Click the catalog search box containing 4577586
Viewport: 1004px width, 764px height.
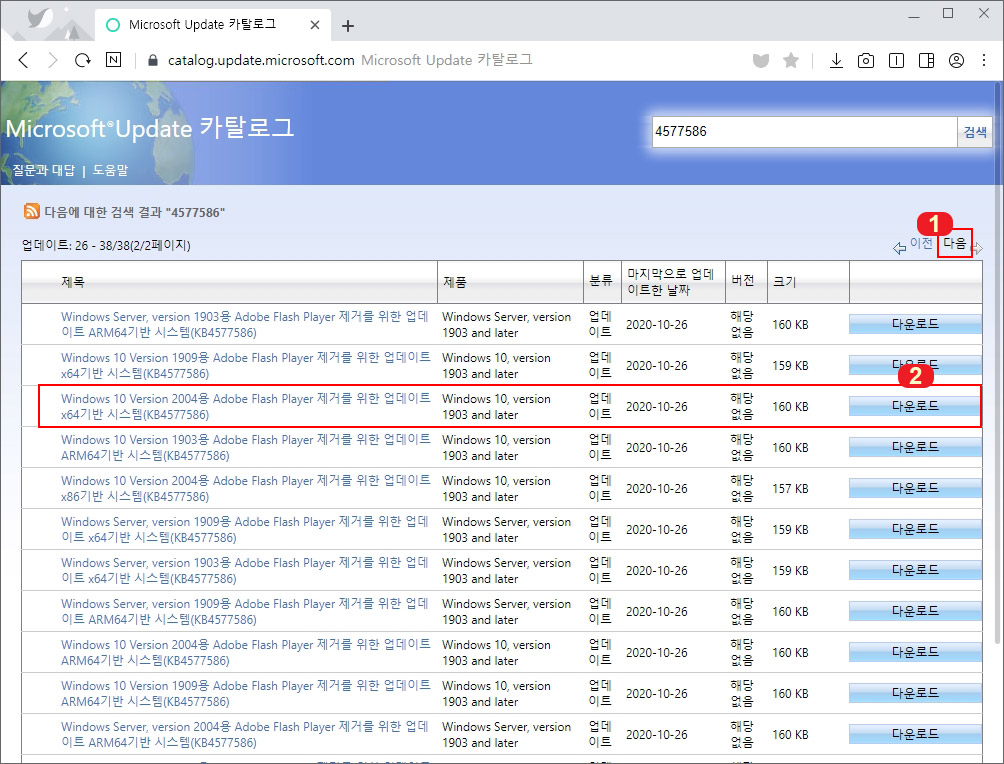804,132
